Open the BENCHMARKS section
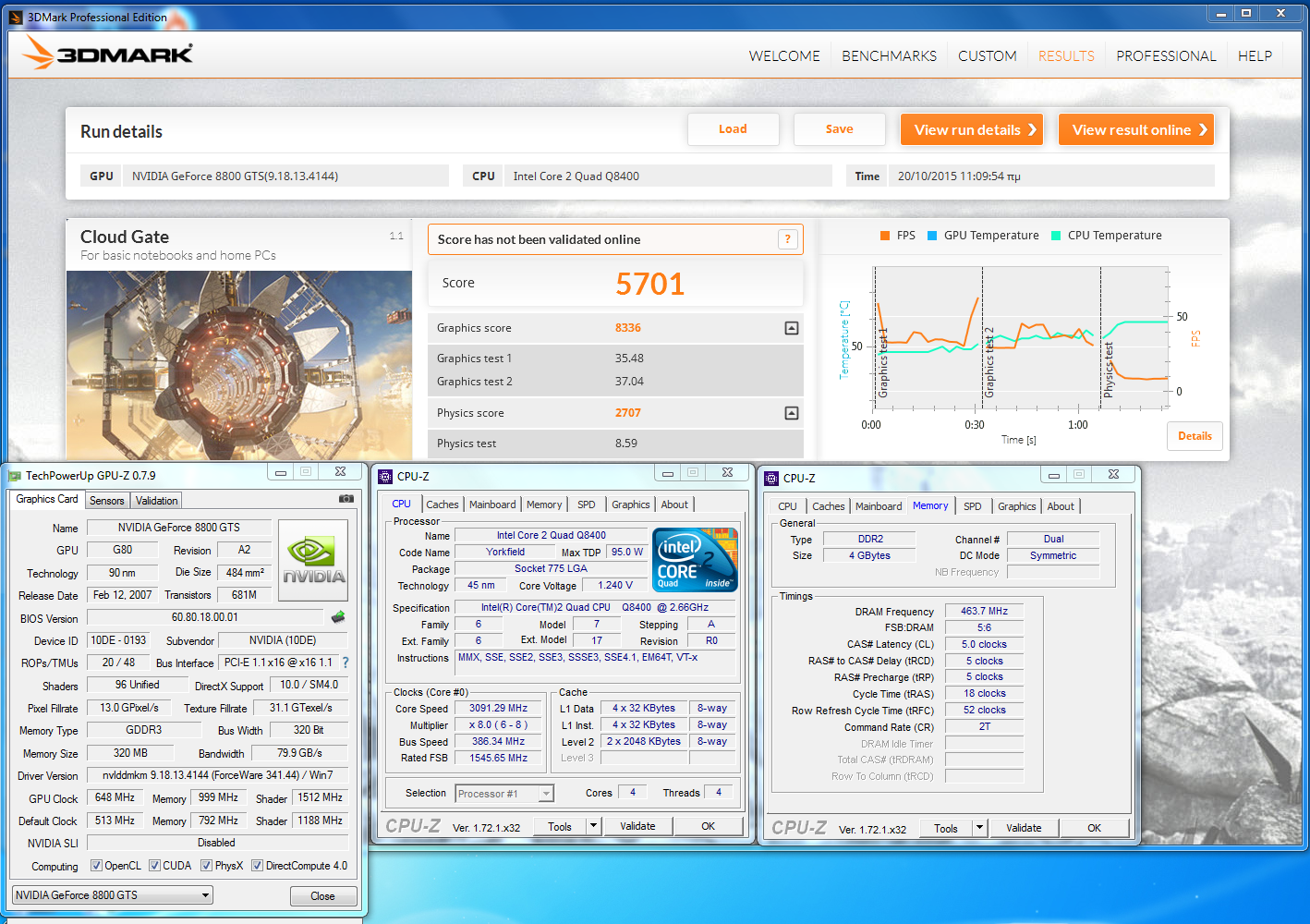 pyautogui.click(x=889, y=56)
